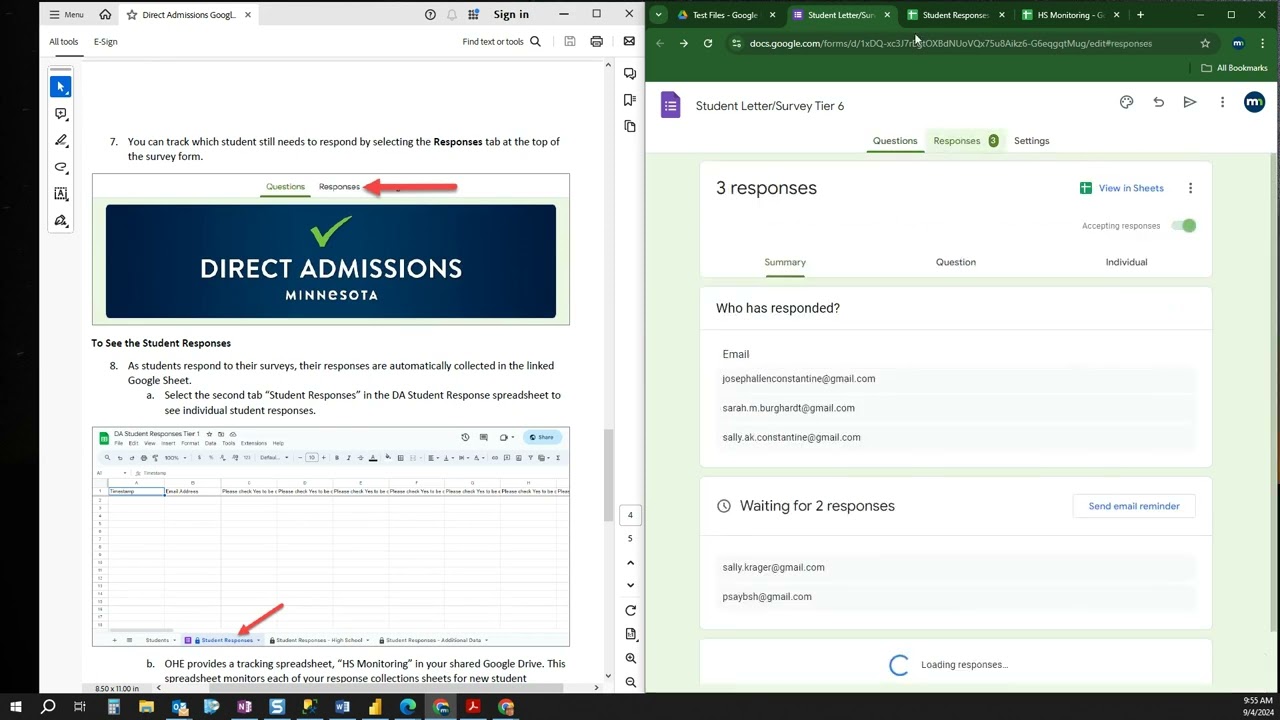
Task: Select the Draw freehand loop tool in Acrobat
Action: point(61,167)
